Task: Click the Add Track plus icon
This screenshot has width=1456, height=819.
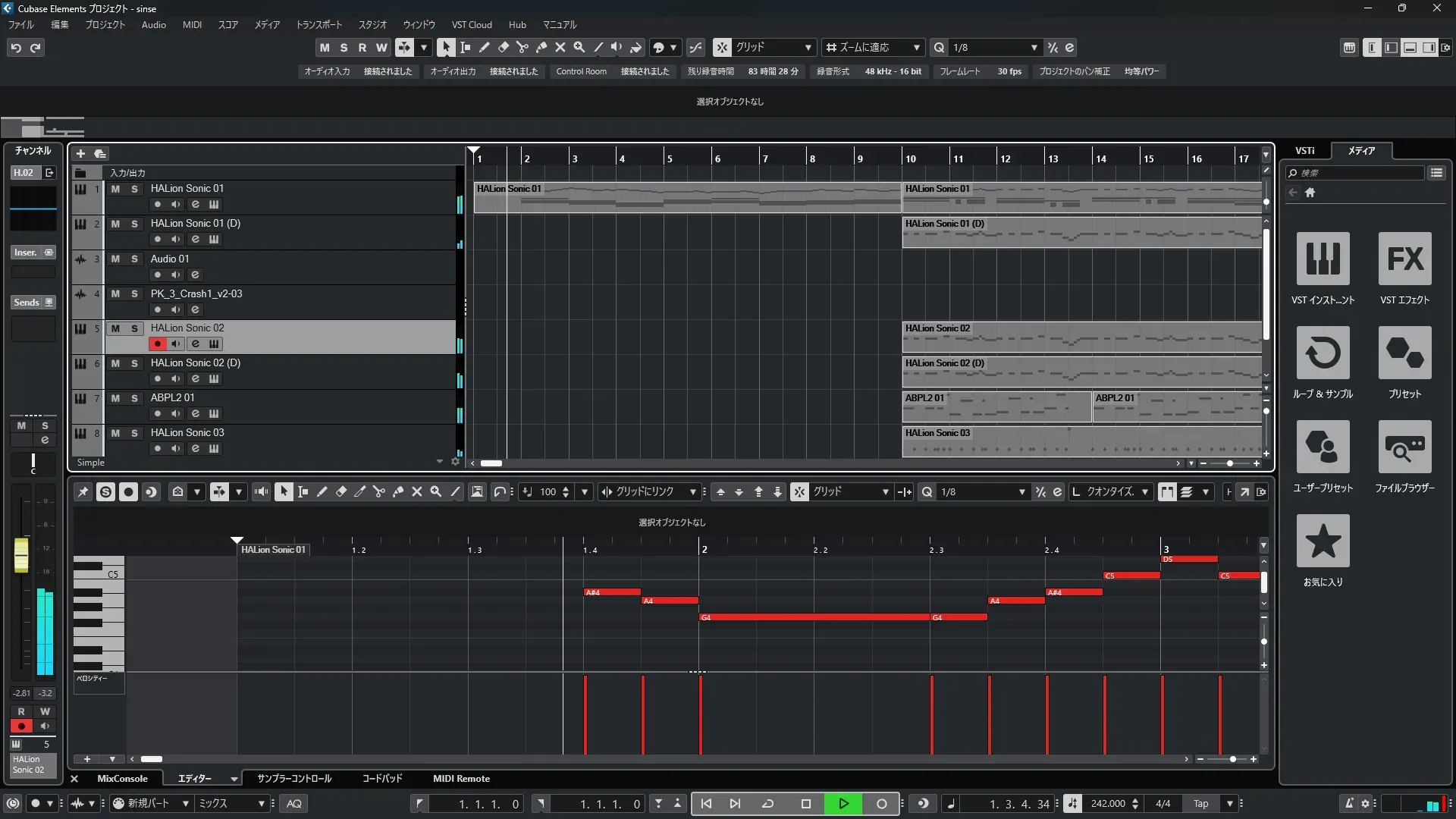Action: (x=80, y=153)
